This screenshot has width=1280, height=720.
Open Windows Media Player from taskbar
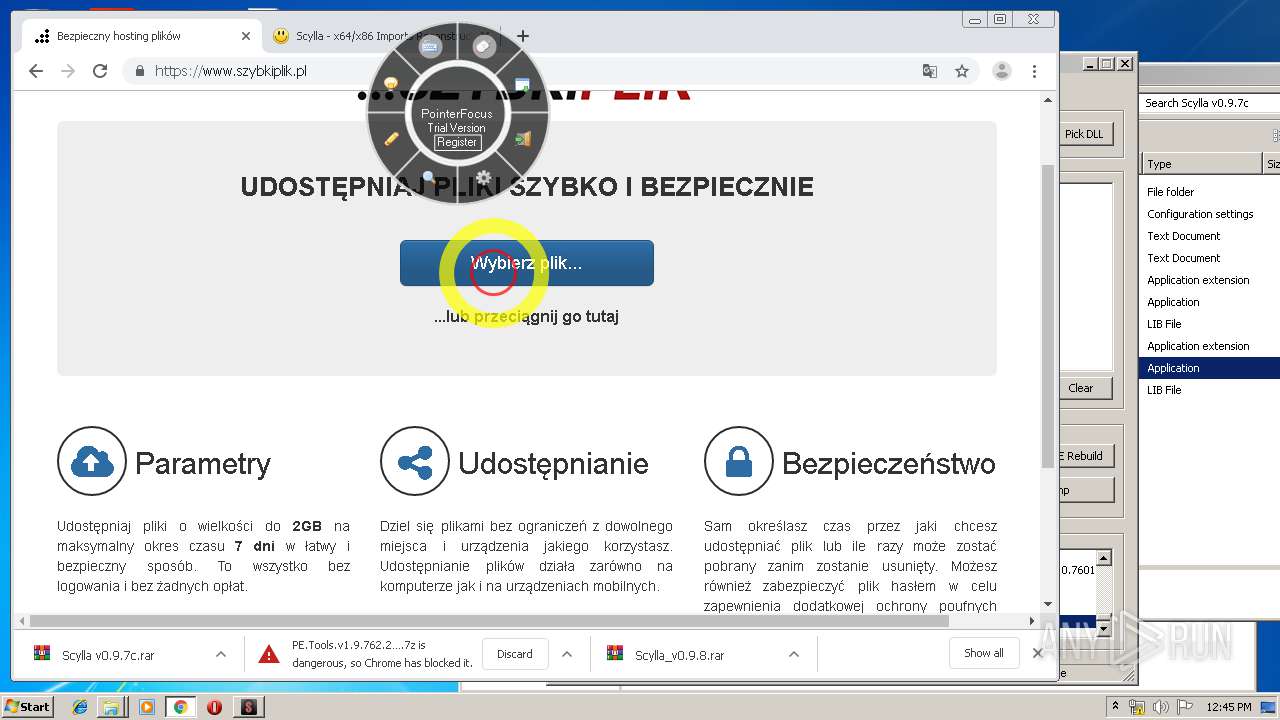click(x=147, y=707)
